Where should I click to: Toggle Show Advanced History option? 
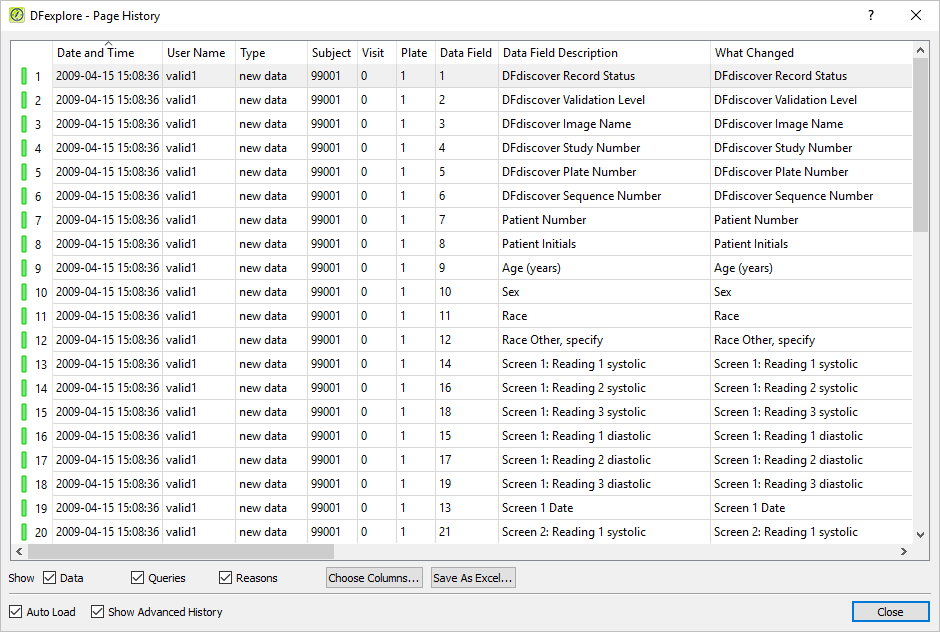coord(97,612)
